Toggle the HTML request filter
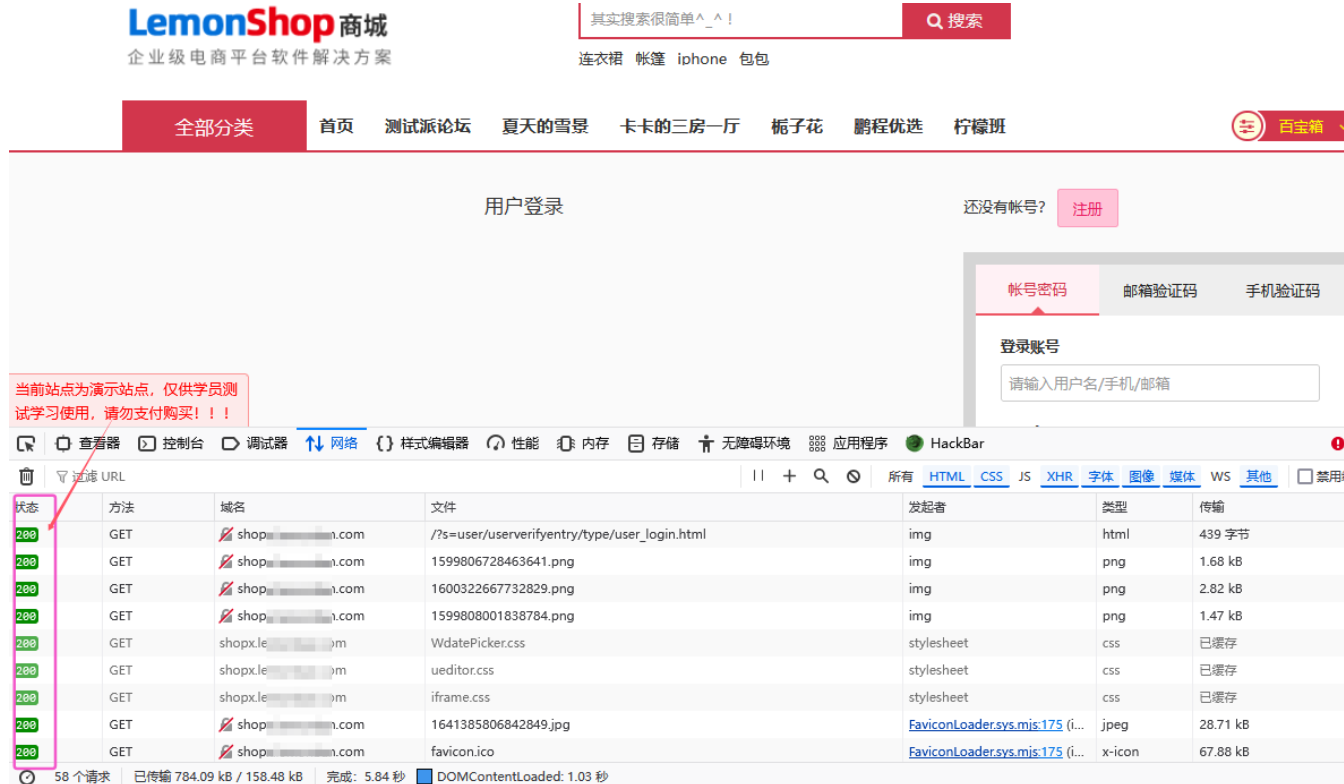Viewport: 1344px width, 784px height. (946, 477)
